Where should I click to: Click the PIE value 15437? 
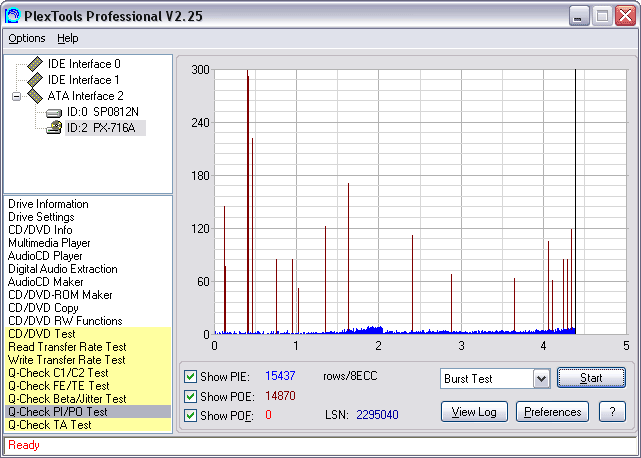tap(280, 376)
